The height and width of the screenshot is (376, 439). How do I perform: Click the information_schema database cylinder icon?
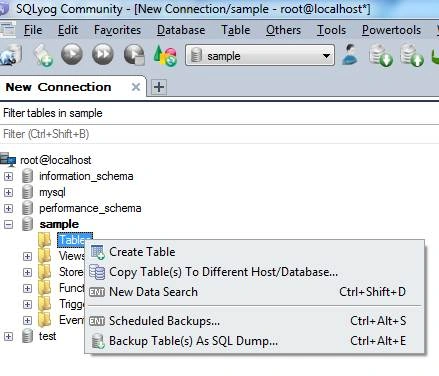[x=27, y=176]
